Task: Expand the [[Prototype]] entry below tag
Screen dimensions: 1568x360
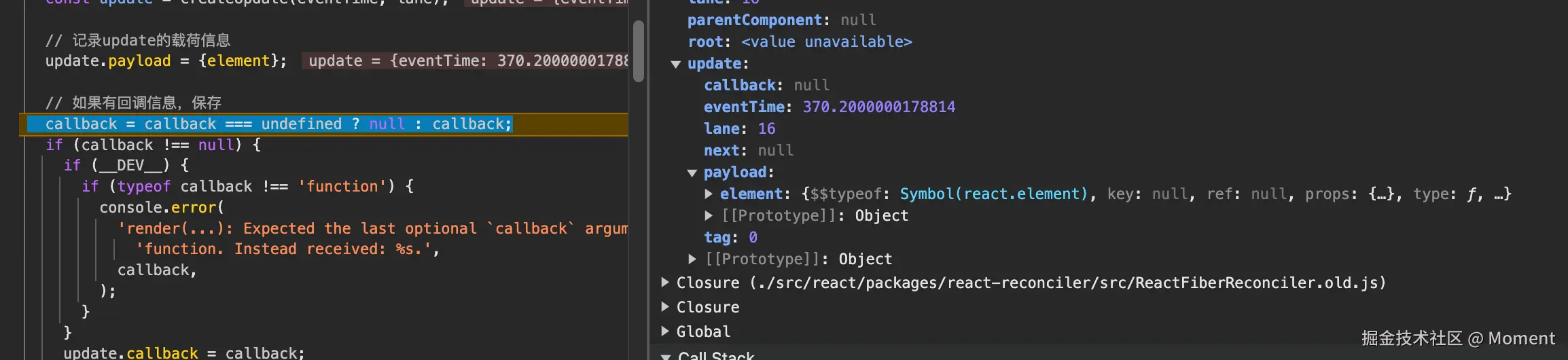Action: (692, 259)
